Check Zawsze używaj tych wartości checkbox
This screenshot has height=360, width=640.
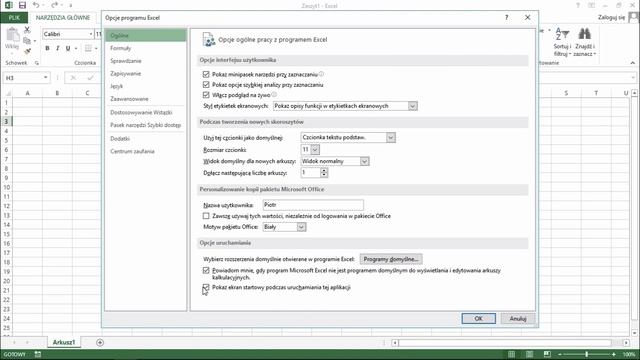pos(206,216)
